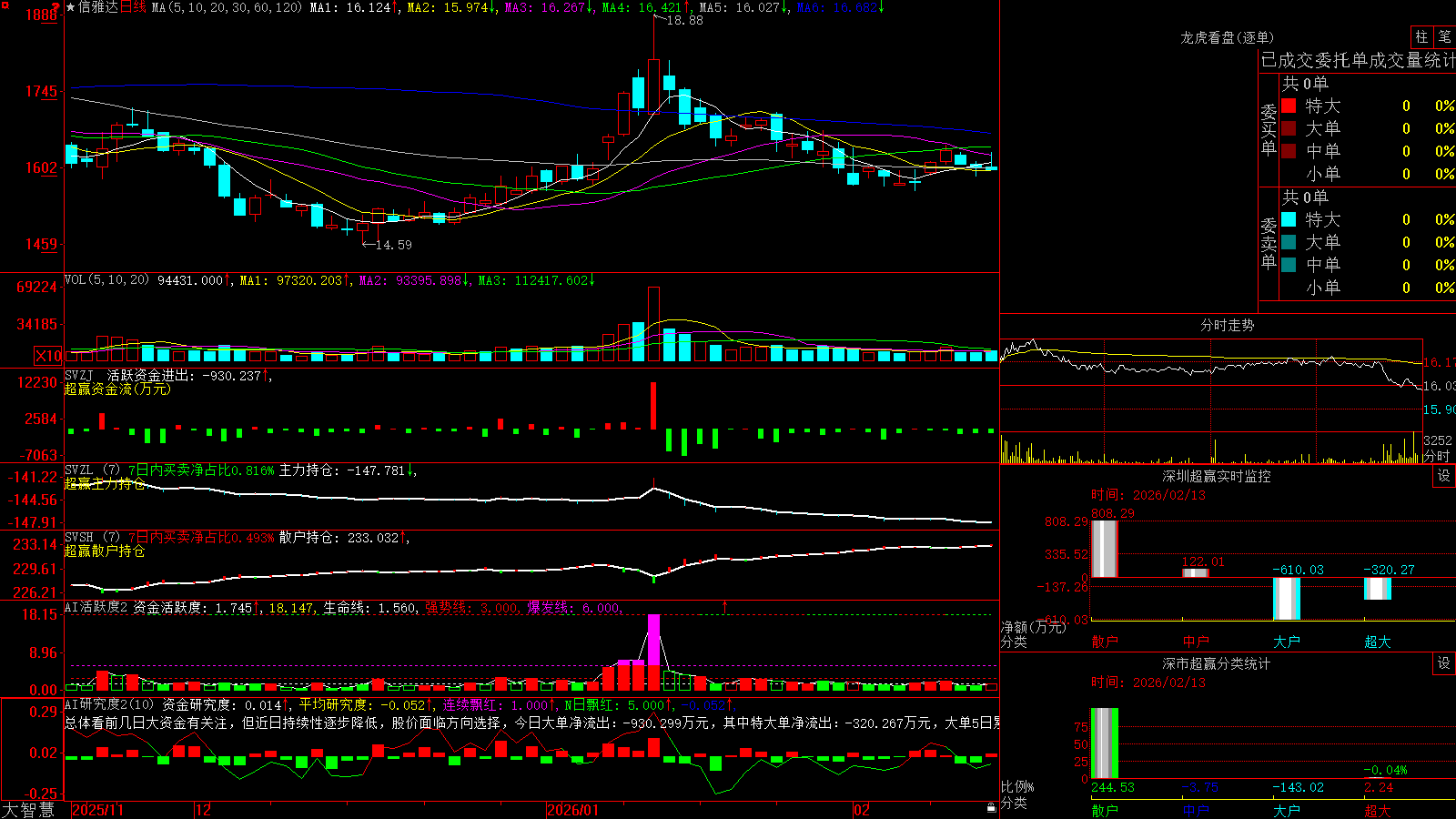The image size is (1456, 819).
Task: Click the lock icon at the chart's date axis
Action: (991, 808)
